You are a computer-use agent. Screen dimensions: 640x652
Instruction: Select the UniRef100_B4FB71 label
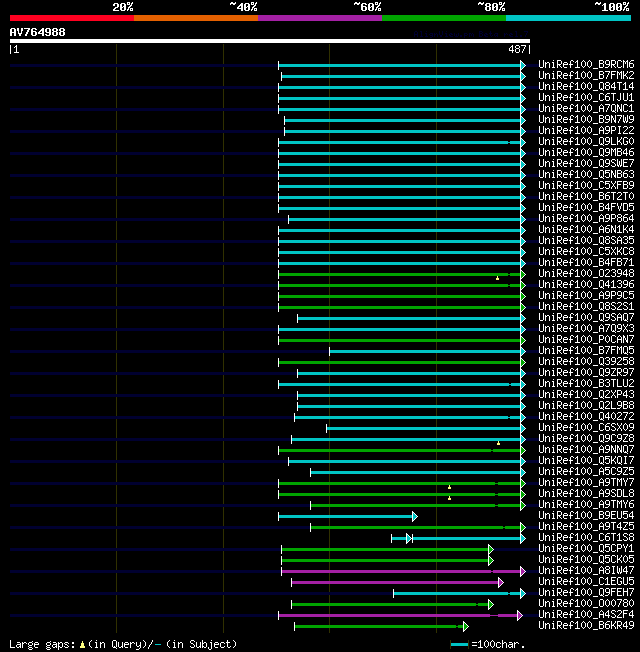pos(586,262)
